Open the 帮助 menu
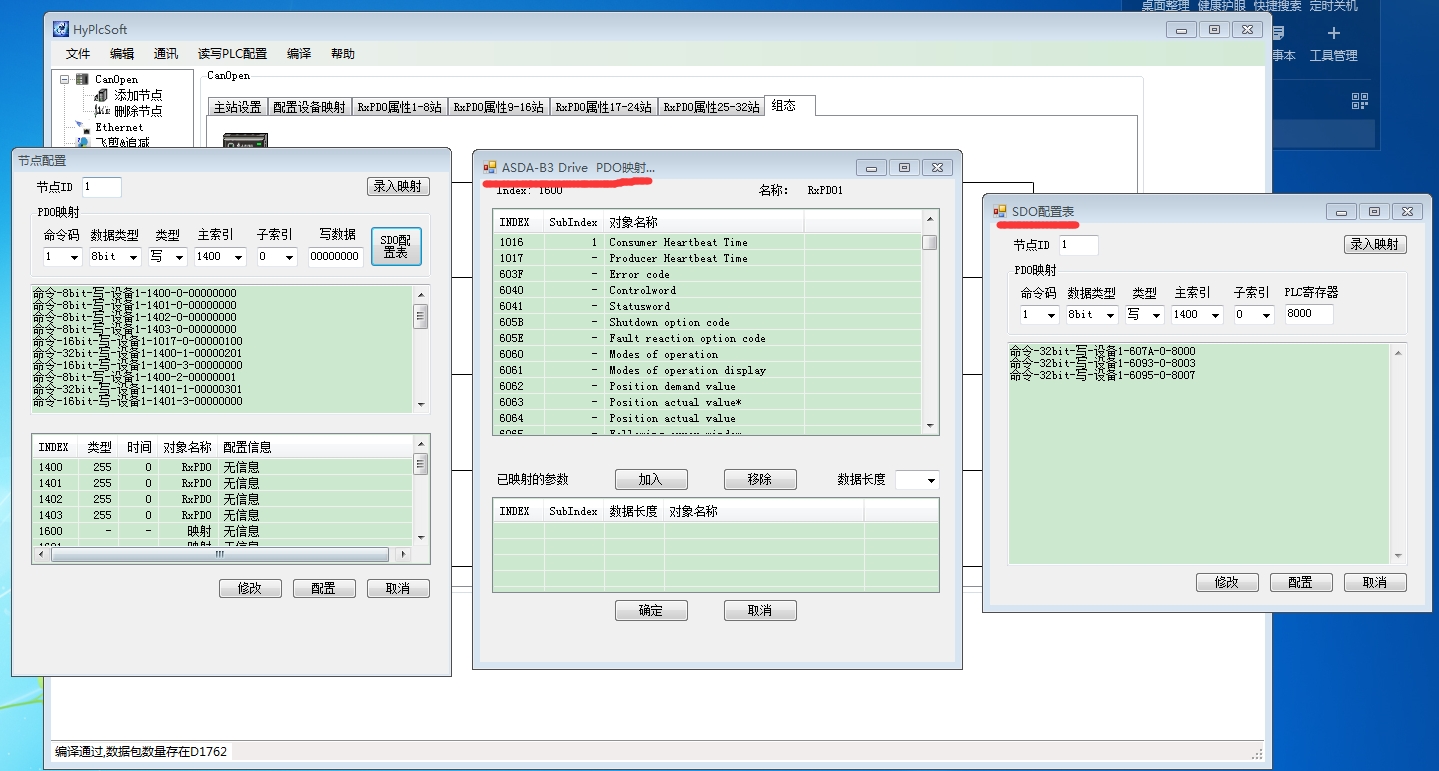 pyautogui.click(x=343, y=54)
